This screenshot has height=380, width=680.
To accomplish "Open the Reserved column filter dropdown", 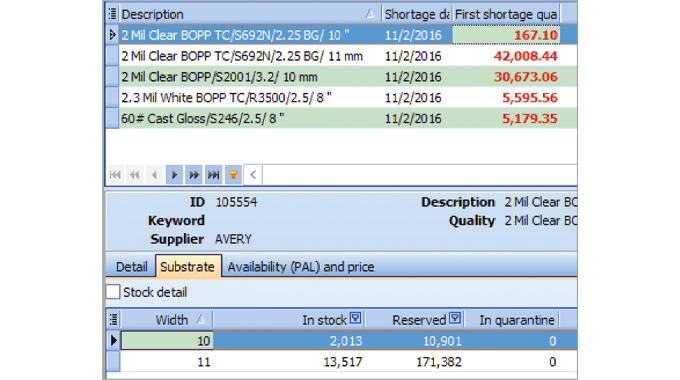I will [x=455, y=318].
